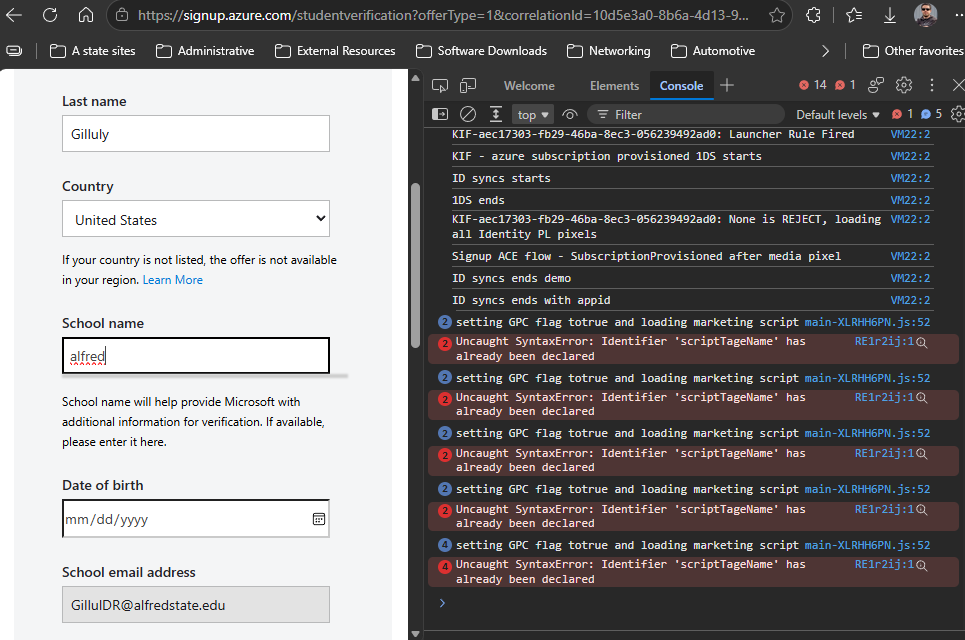Open Console settings gear at toolbar end
This screenshot has height=640, width=965.
[x=957, y=114]
